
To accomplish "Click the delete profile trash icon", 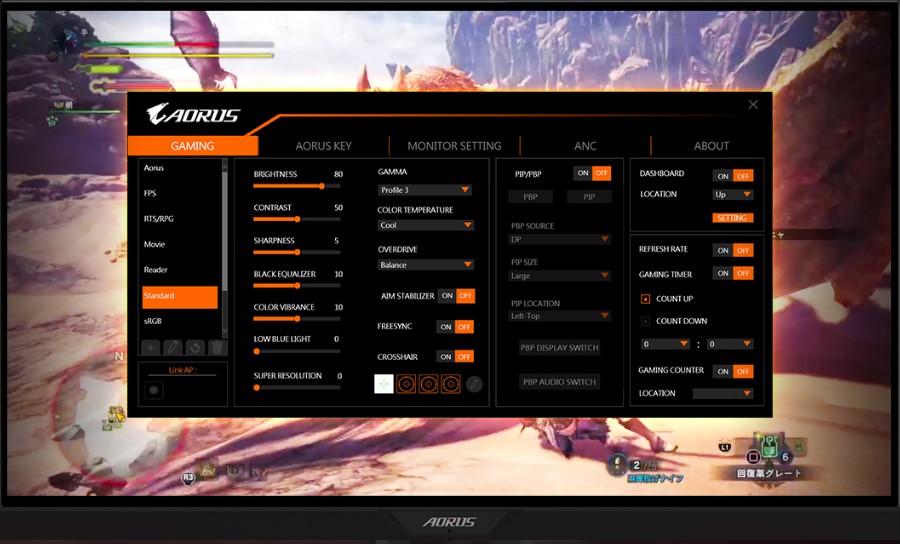I will point(217,347).
